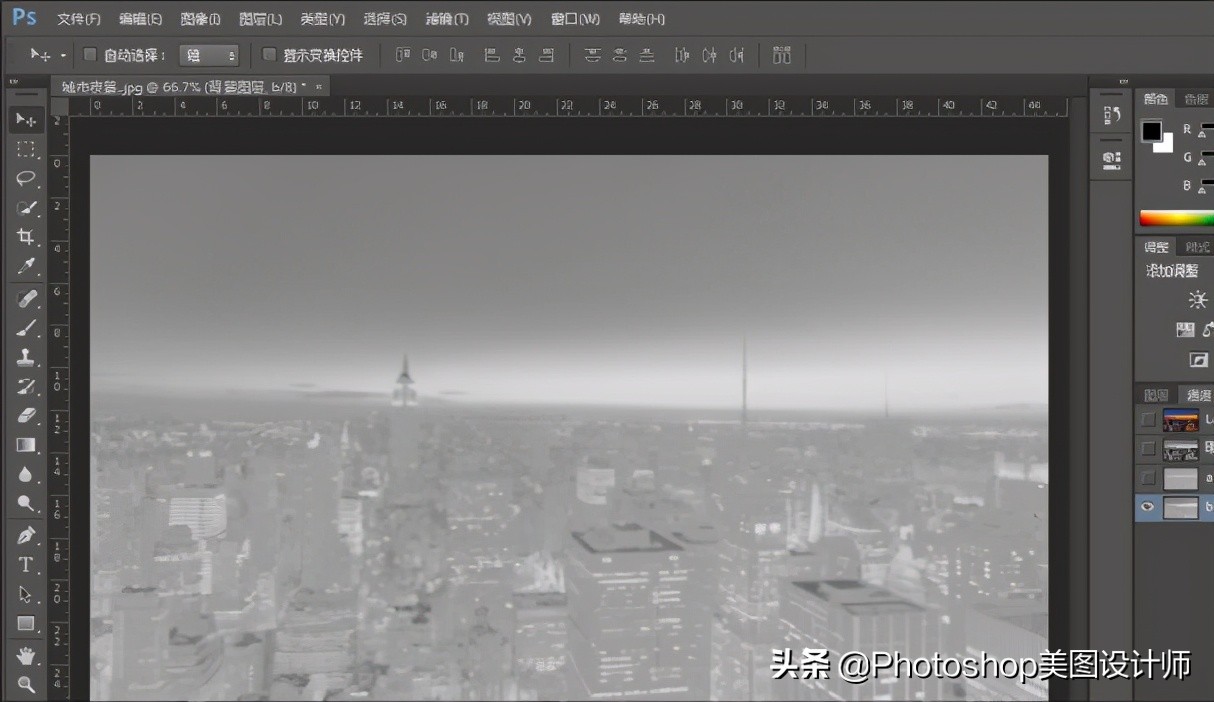Select the Clone Stamp tool
This screenshot has width=1214, height=702.
(x=26, y=356)
